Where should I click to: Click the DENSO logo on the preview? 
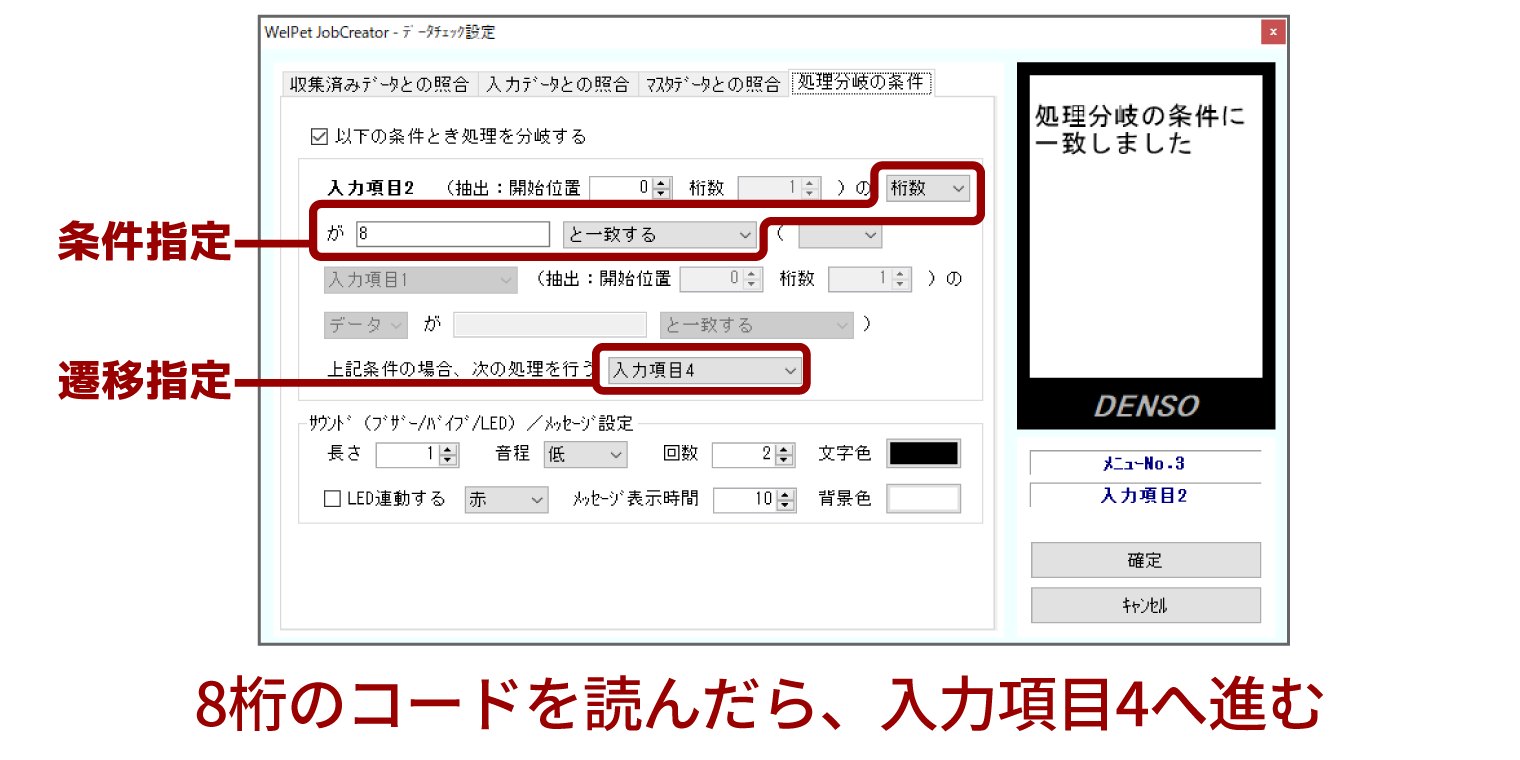1146,405
